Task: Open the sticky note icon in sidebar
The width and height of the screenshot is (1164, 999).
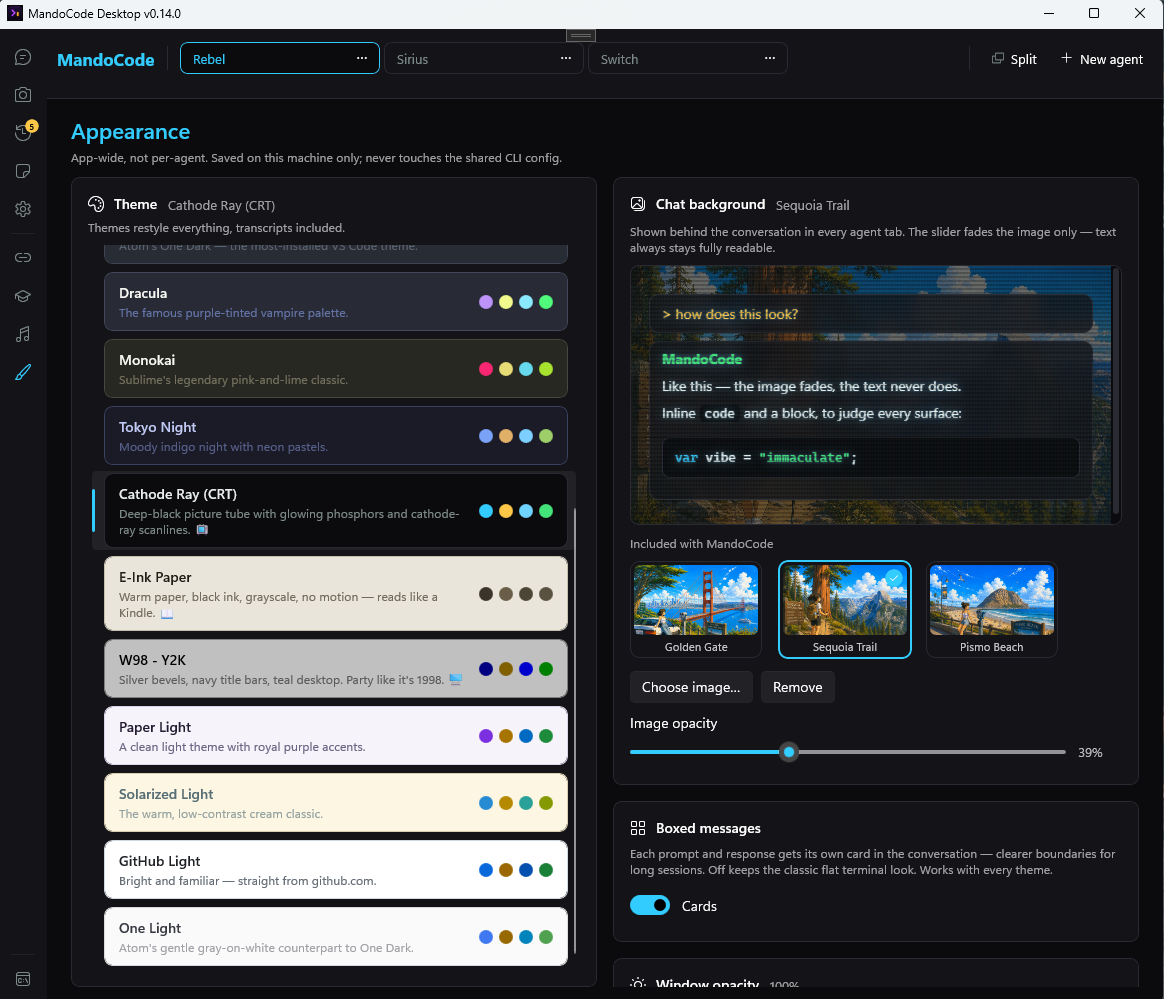Action: point(23,171)
